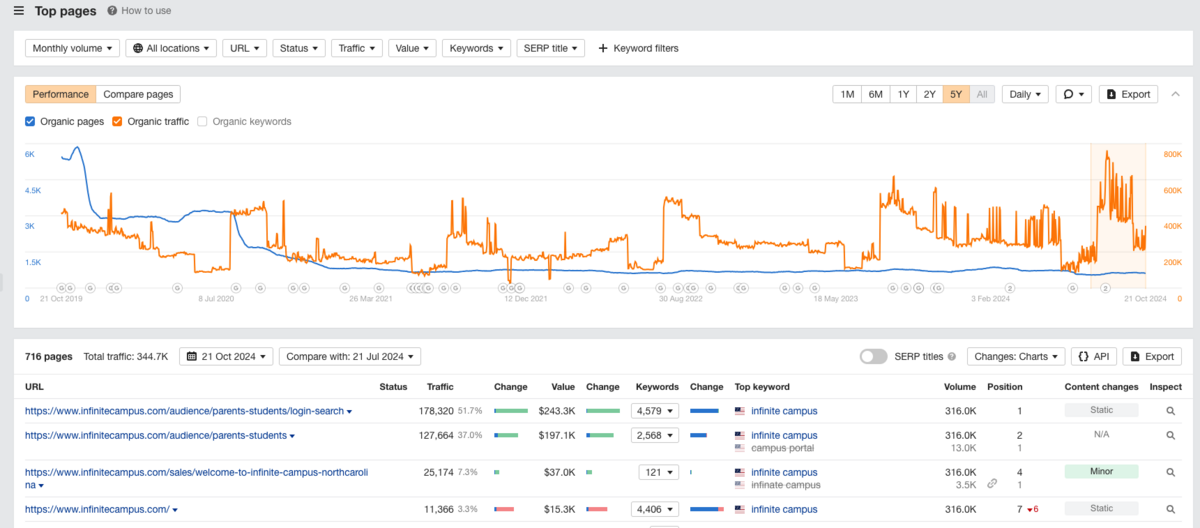Enable the Organic keywords checkbox
Viewport: 1200px width, 528px height.
click(203, 122)
